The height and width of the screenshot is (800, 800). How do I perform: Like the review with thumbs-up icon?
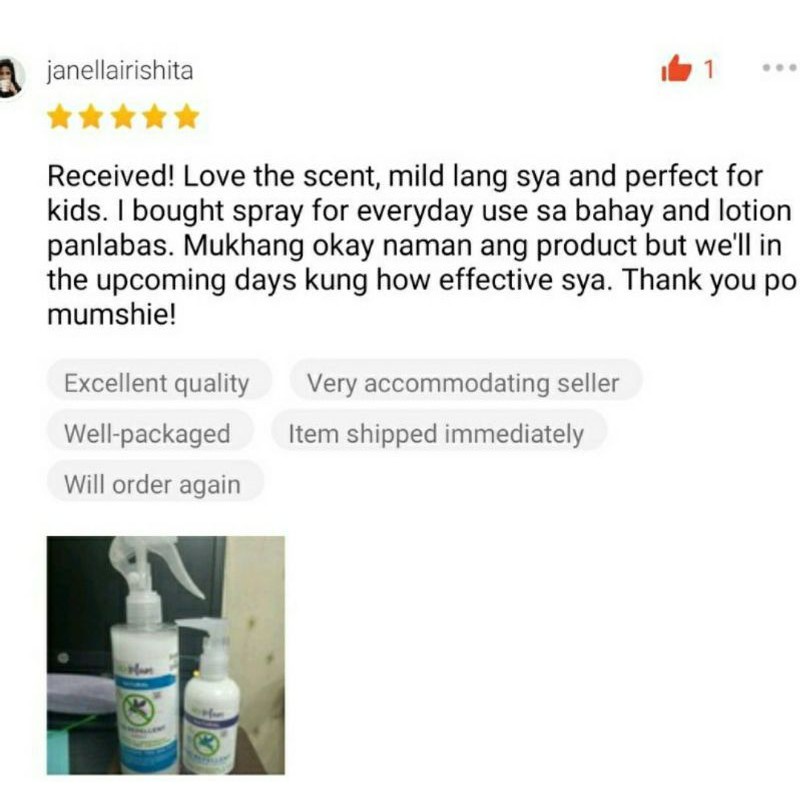click(676, 68)
